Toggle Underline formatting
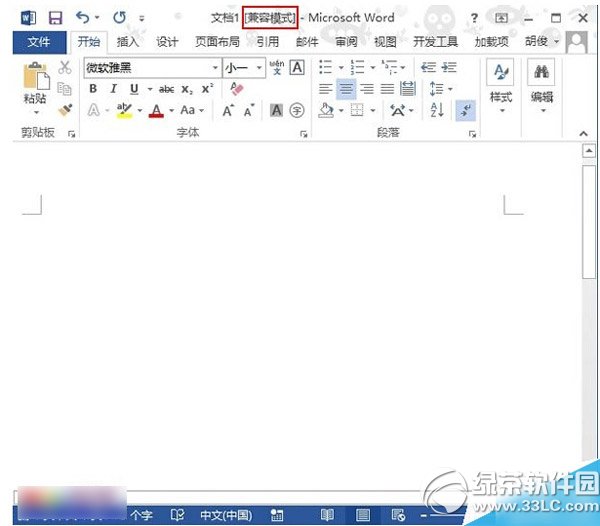Image resolution: width=600 pixels, height=526 pixels. (134, 89)
